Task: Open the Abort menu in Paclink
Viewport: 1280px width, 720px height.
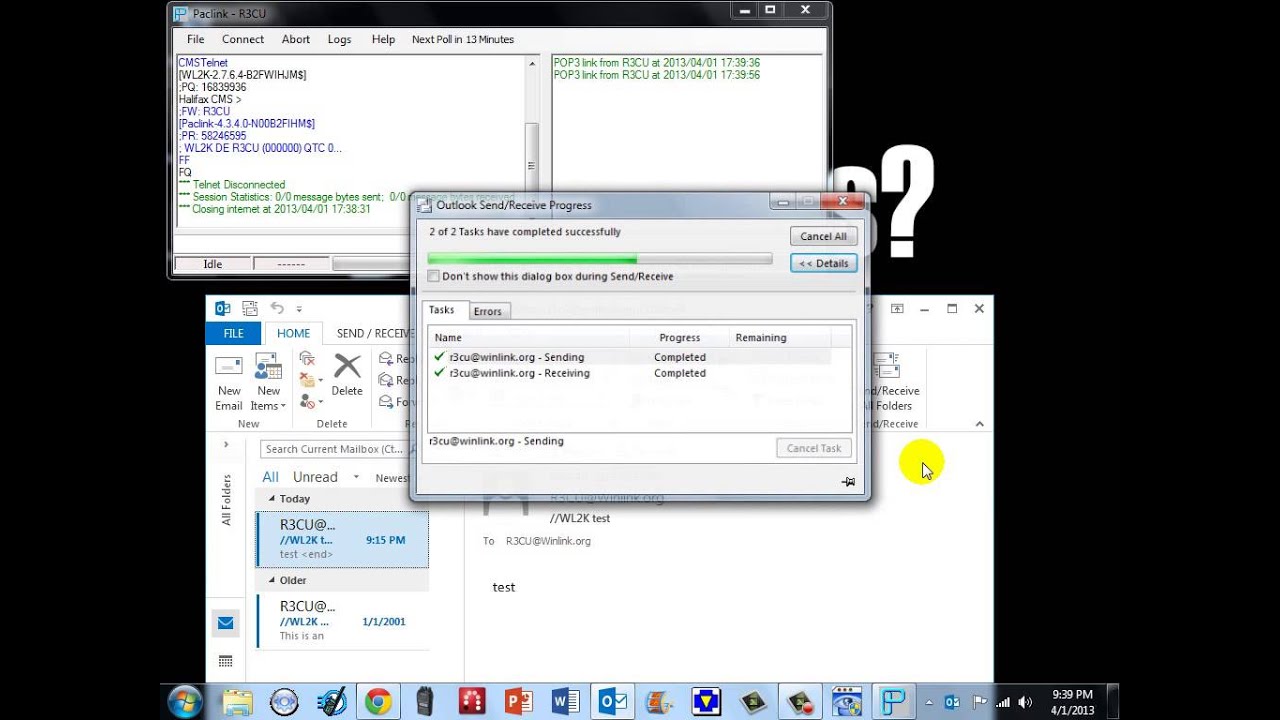Action: [x=295, y=39]
